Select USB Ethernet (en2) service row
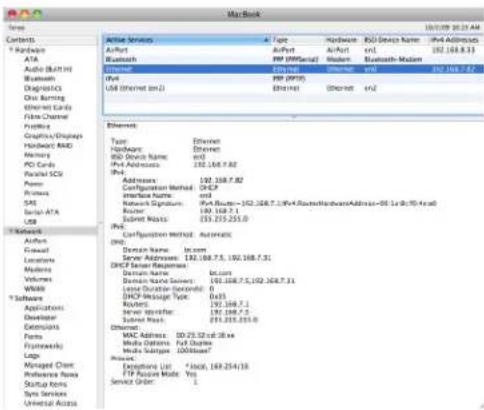 [x=294, y=88]
